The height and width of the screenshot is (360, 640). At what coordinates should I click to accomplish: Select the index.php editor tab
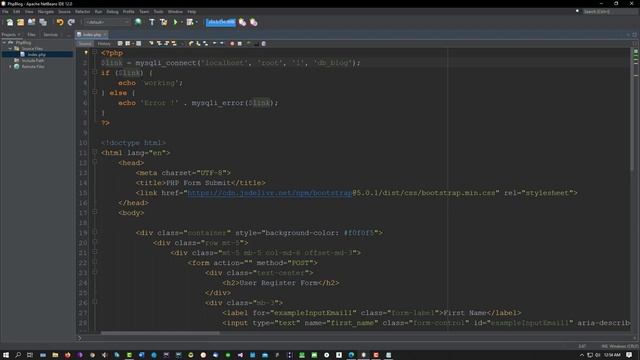pos(92,35)
